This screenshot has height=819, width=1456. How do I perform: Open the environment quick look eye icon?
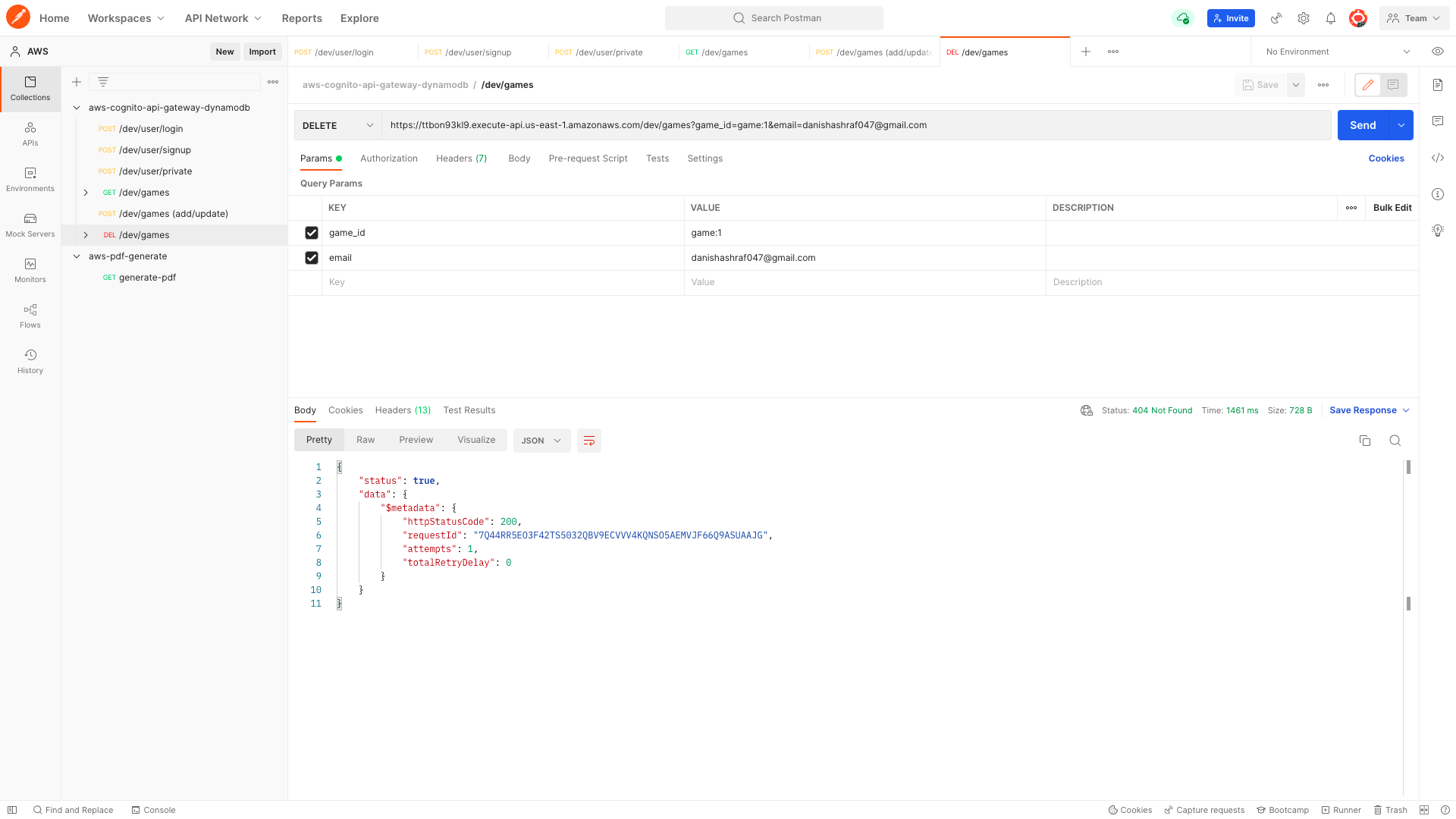point(1437,52)
